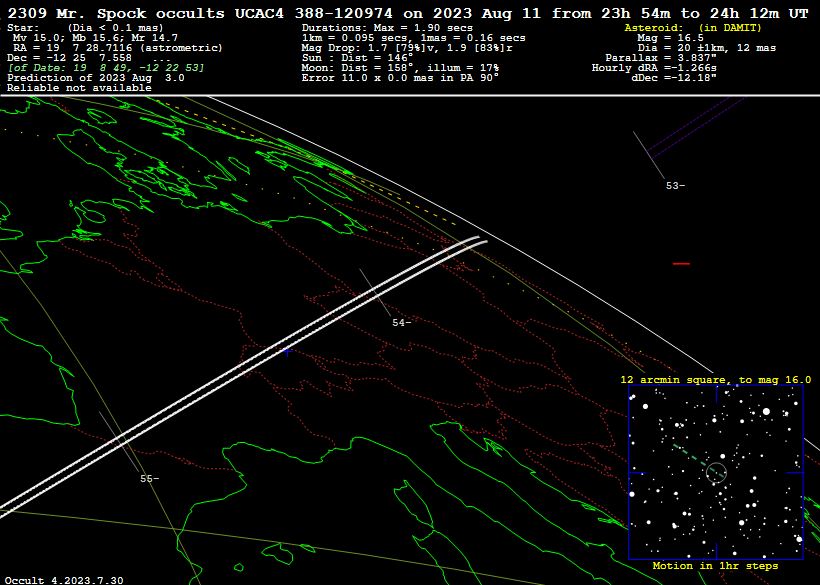Screen dimensions: 820x585
Task: Click the 'Error 11.0 x 0.0 mas in PA 90°' text
Action: pyautogui.click(x=400, y=77)
